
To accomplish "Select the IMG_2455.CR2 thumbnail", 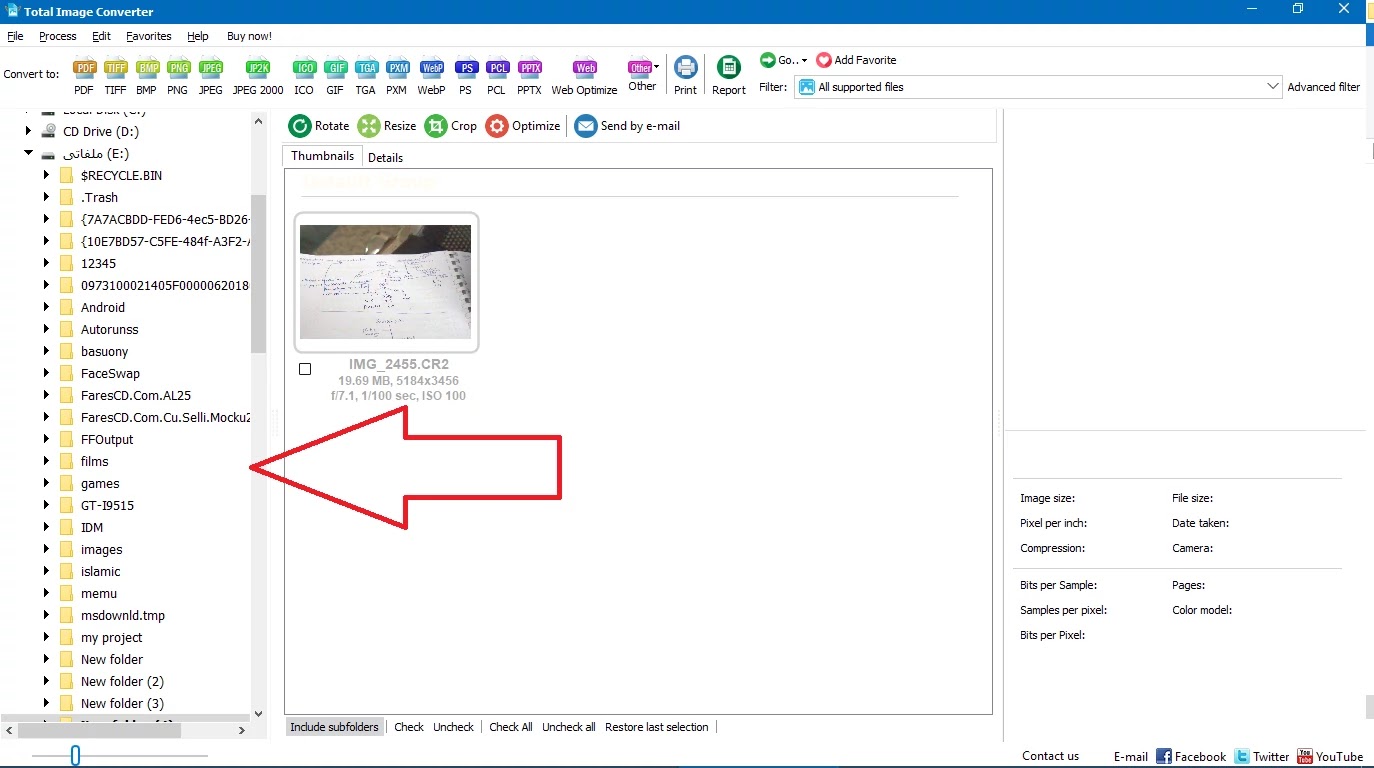I will 386,282.
